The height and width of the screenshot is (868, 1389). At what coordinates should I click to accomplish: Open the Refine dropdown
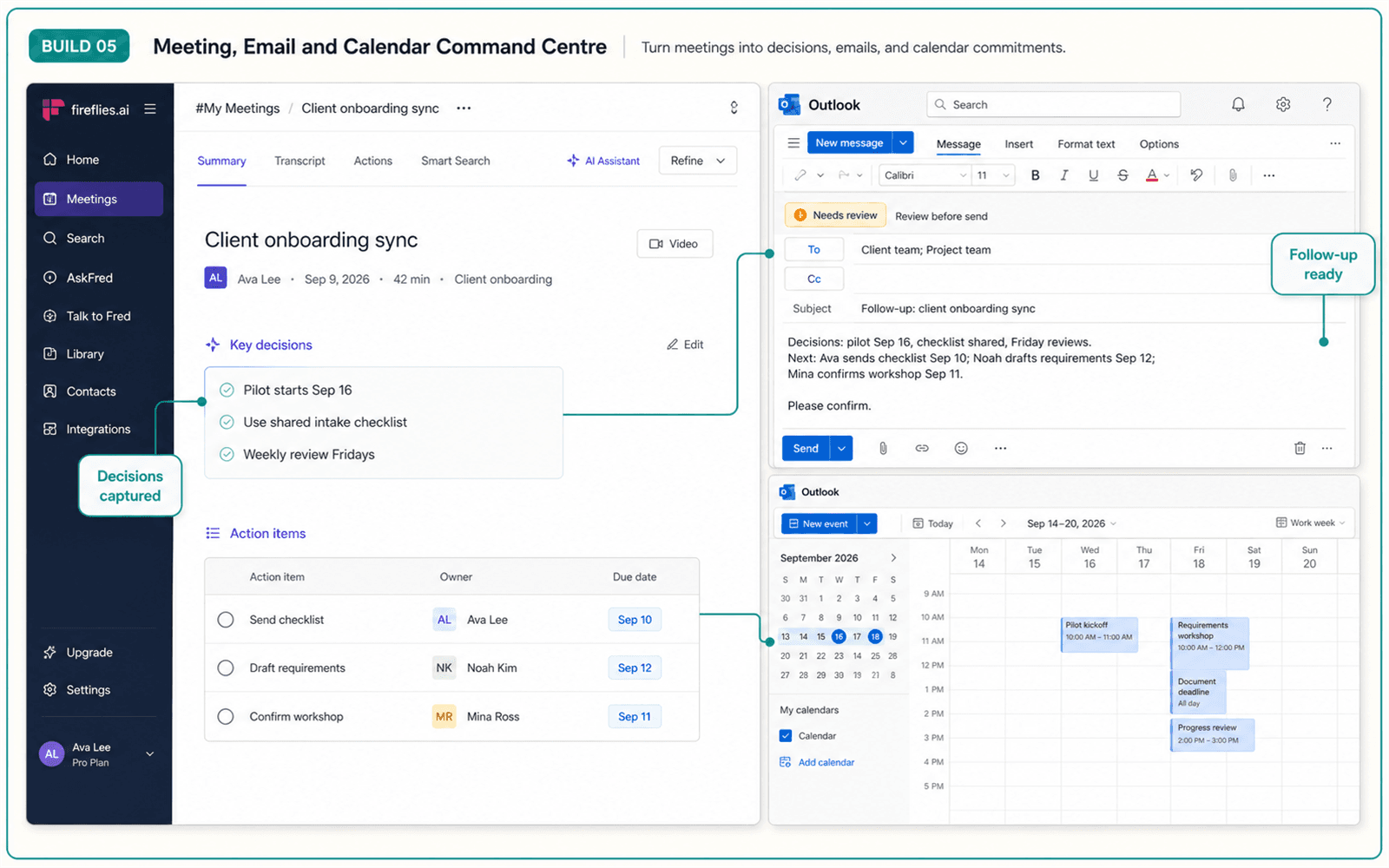tap(698, 161)
